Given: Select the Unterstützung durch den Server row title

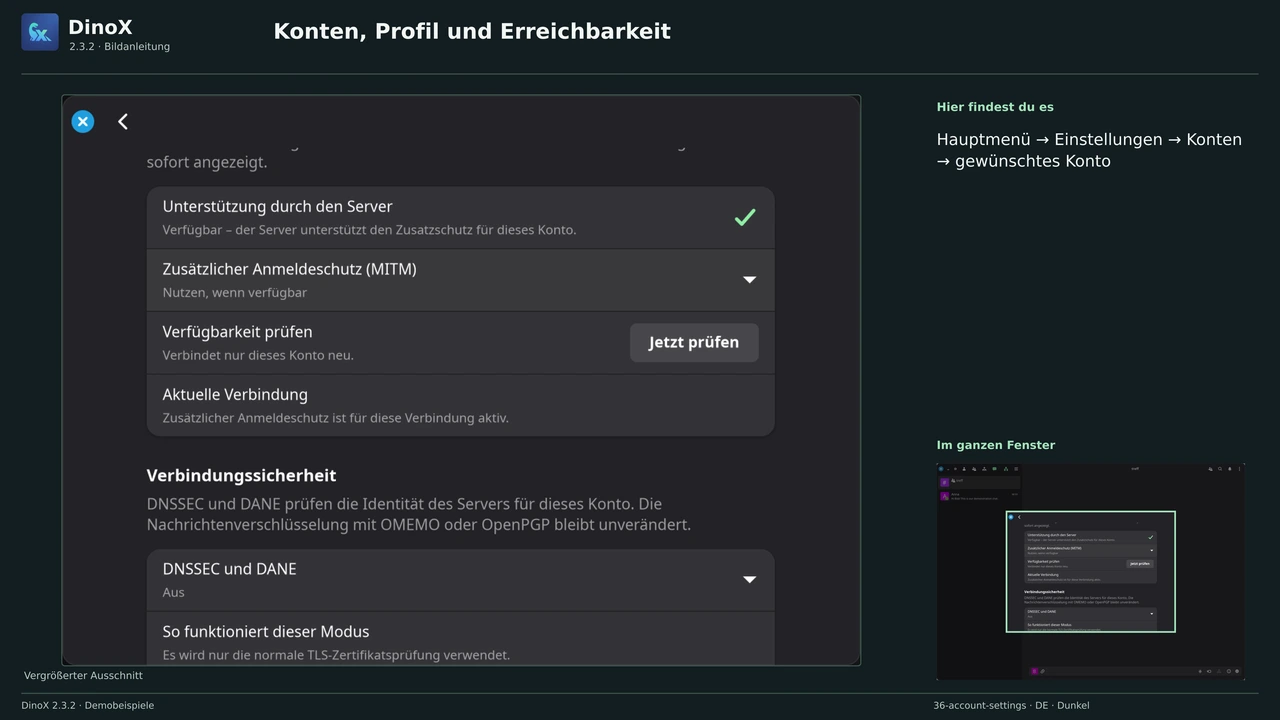Looking at the screenshot, I should 277,207.
